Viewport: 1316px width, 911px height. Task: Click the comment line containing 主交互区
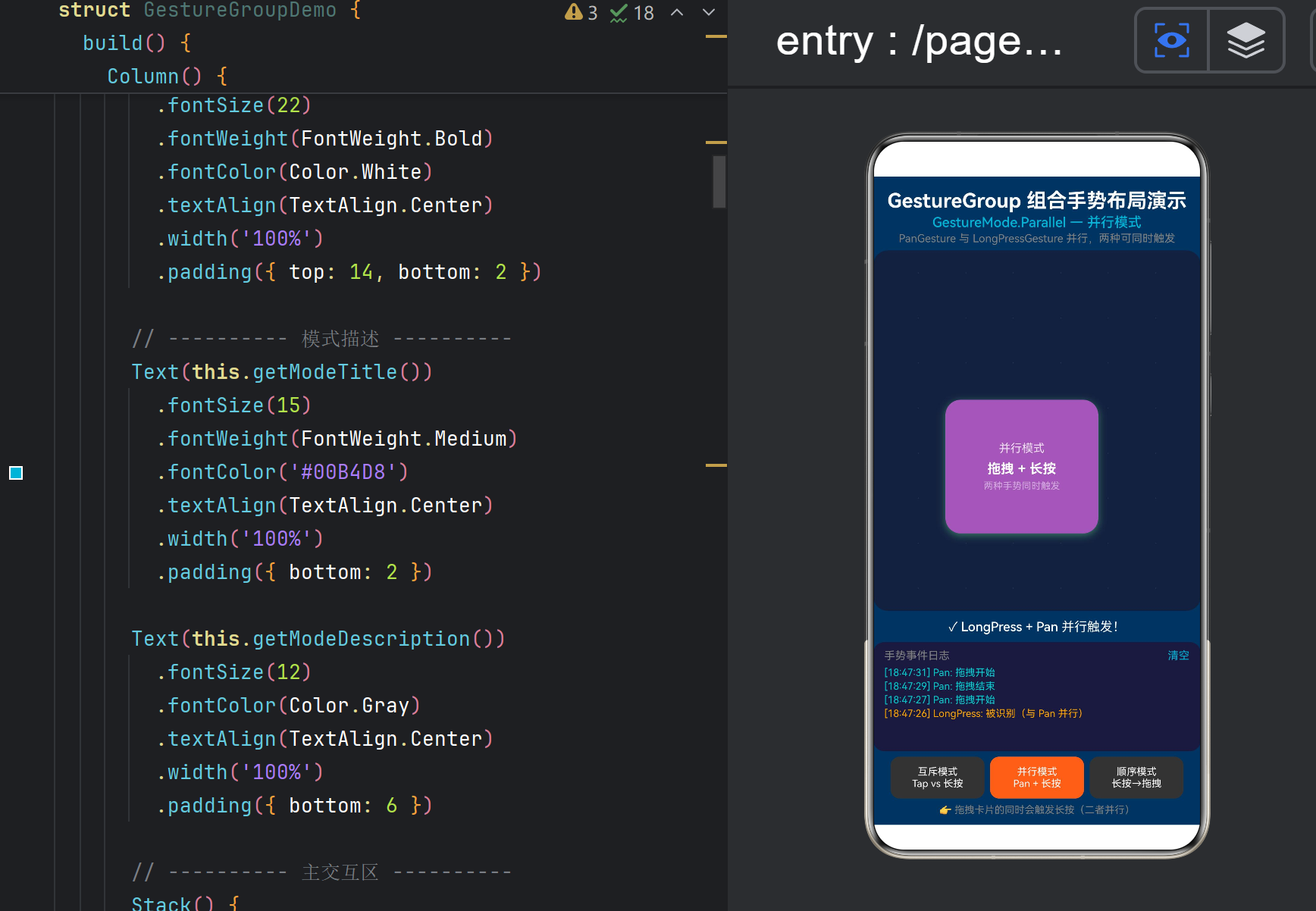[322, 872]
